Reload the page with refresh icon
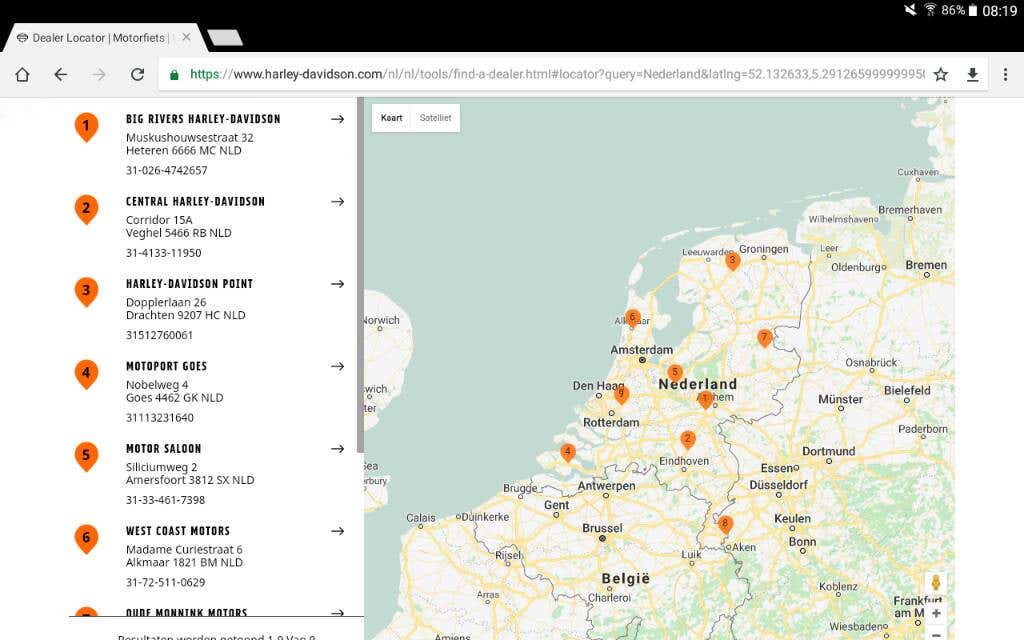This screenshot has width=1024, height=640. pyautogui.click(x=137, y=74)
